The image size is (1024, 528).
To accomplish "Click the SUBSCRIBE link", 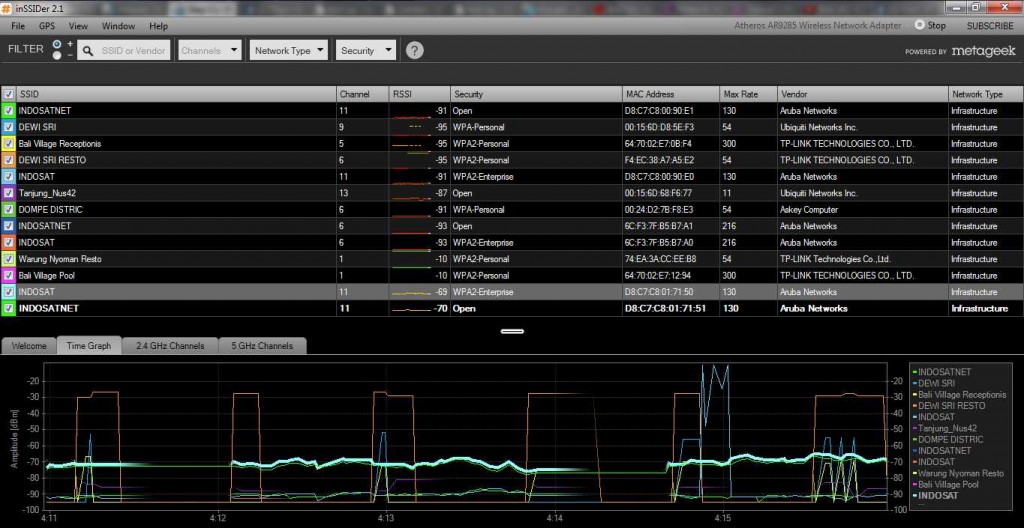I will pos(990,25).
